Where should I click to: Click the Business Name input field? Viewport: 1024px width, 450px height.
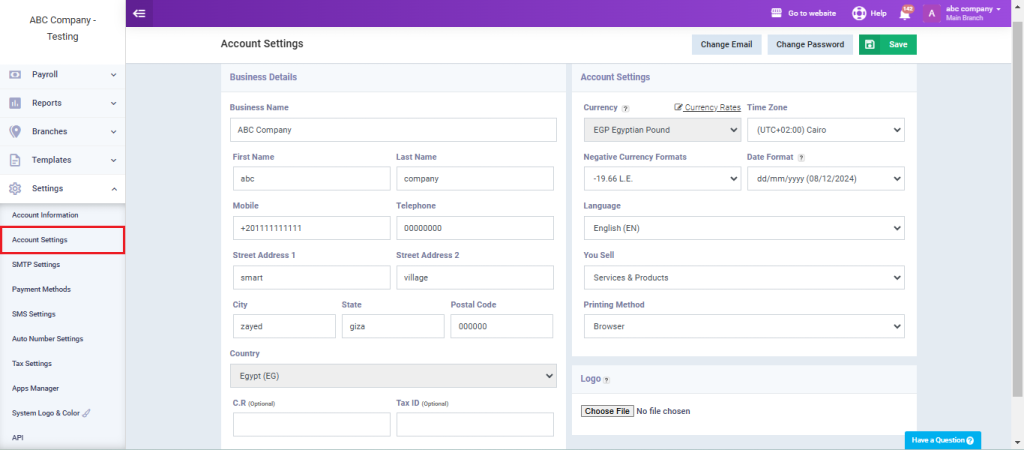point(393,130)
